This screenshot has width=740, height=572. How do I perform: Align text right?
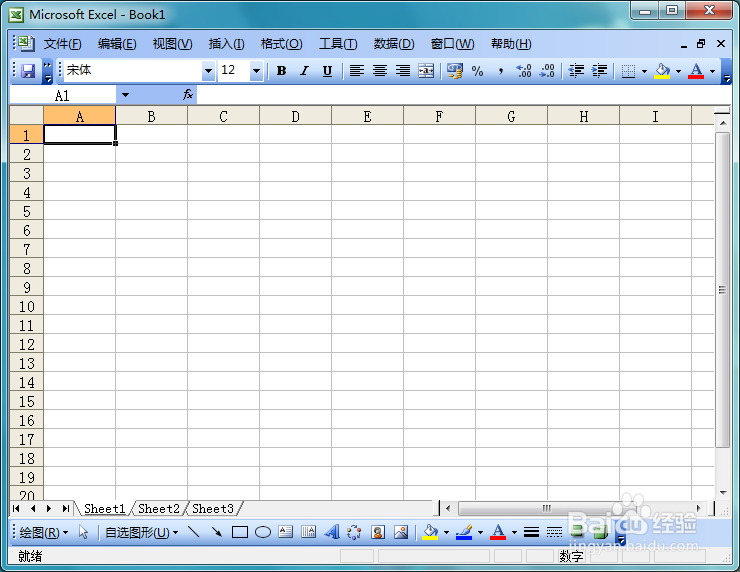click(403, 71)
